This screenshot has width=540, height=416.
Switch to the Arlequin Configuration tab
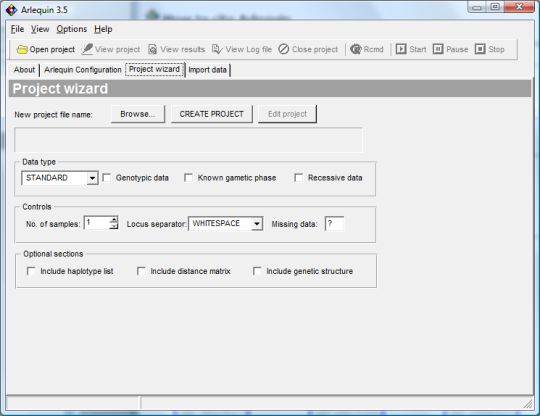click(83, 70)
